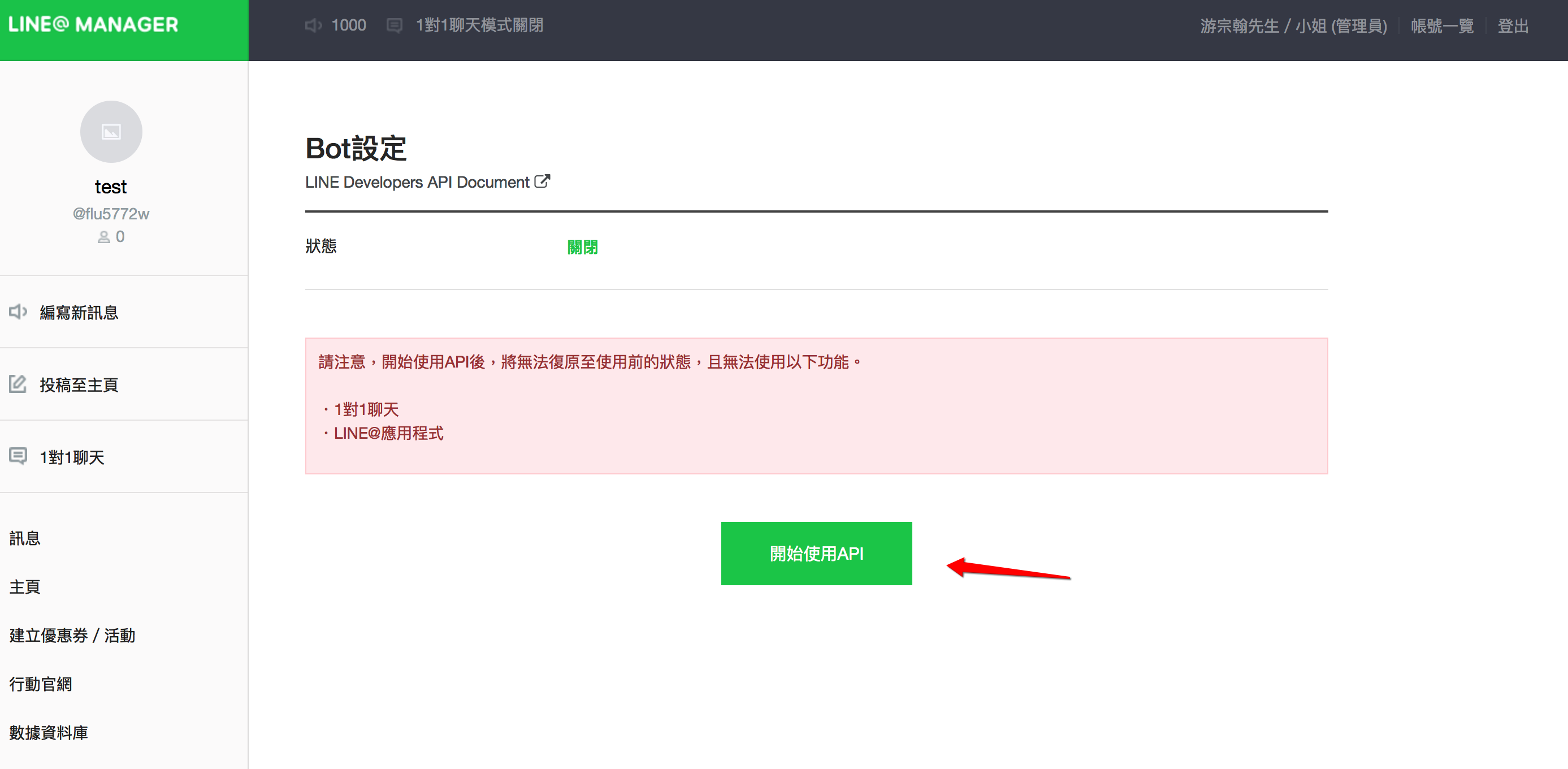This screenshot has height=769, width=1568.
Task: Click the chat bubble icon beside 1對1聊天
Action: (18, 456)
